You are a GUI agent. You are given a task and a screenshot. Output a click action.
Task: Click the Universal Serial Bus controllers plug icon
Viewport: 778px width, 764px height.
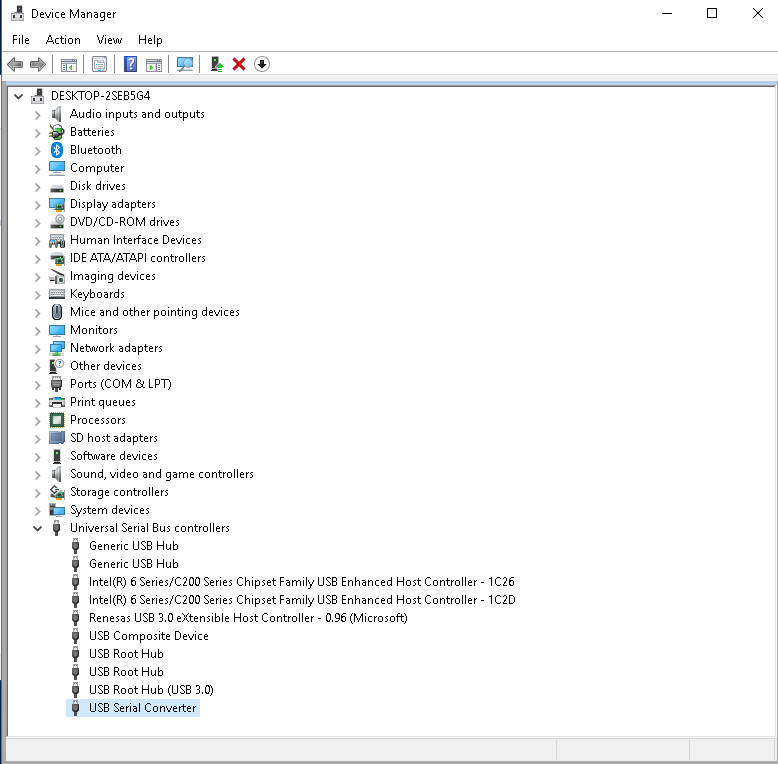pyautogui.click(x=57, y=528)
